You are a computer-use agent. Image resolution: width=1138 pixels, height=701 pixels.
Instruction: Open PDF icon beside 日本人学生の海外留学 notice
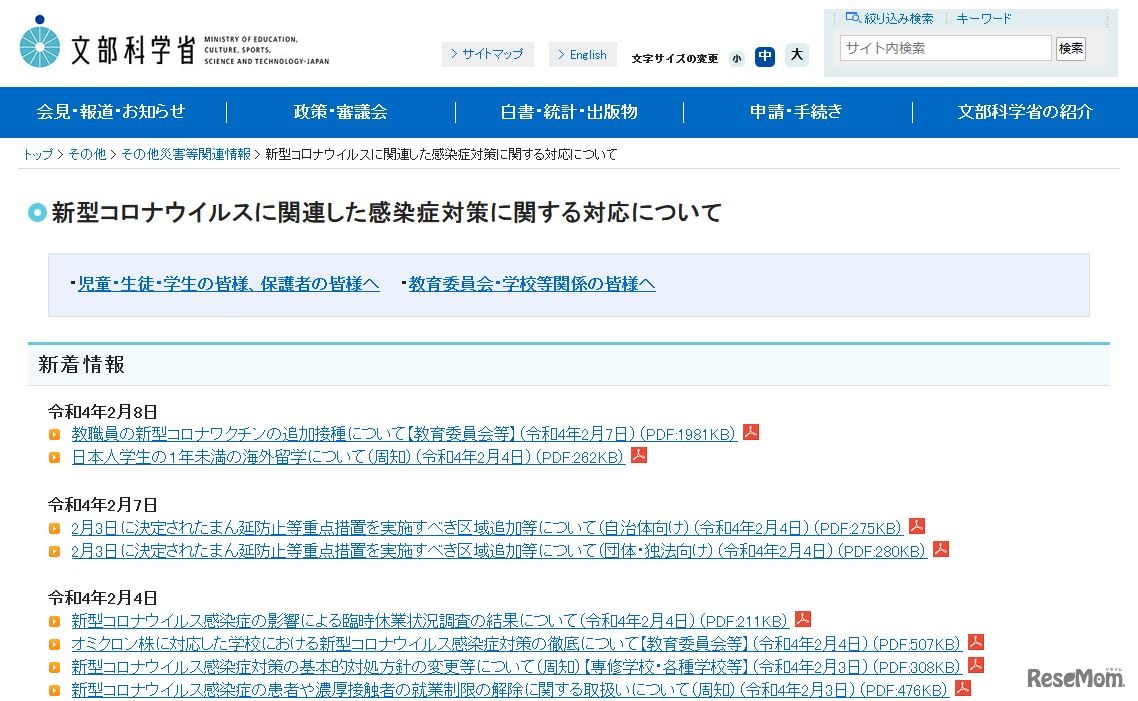coord(638,455)
